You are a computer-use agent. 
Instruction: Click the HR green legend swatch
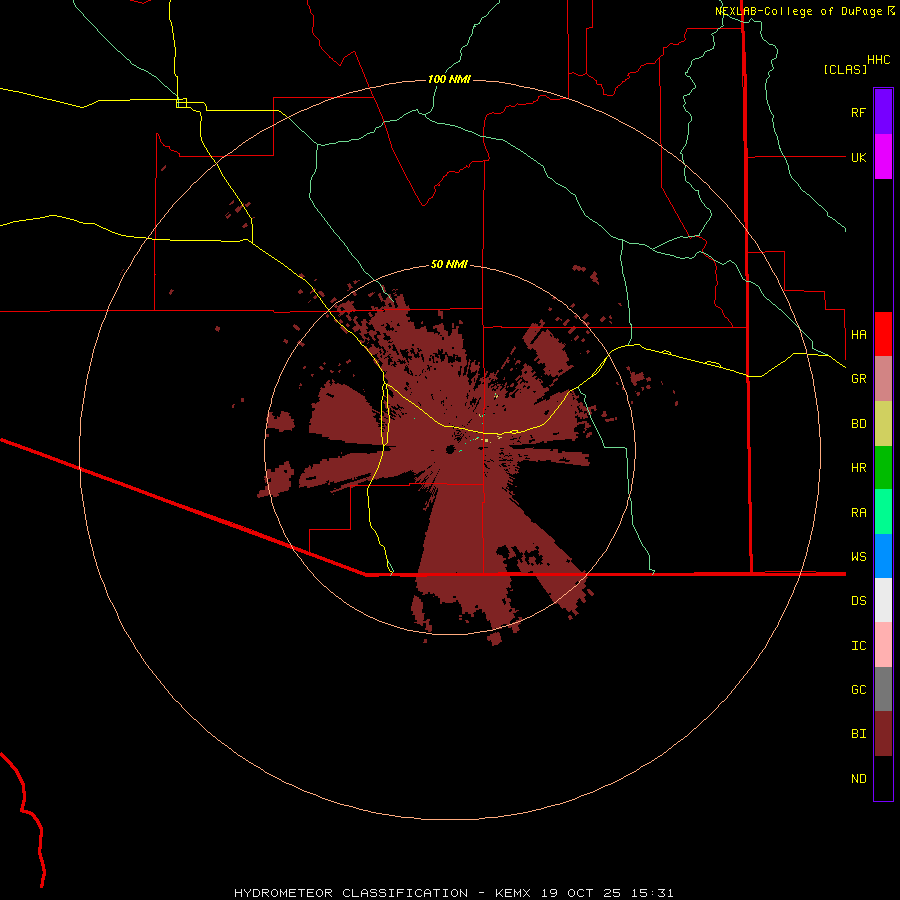[x=883, y=467]
